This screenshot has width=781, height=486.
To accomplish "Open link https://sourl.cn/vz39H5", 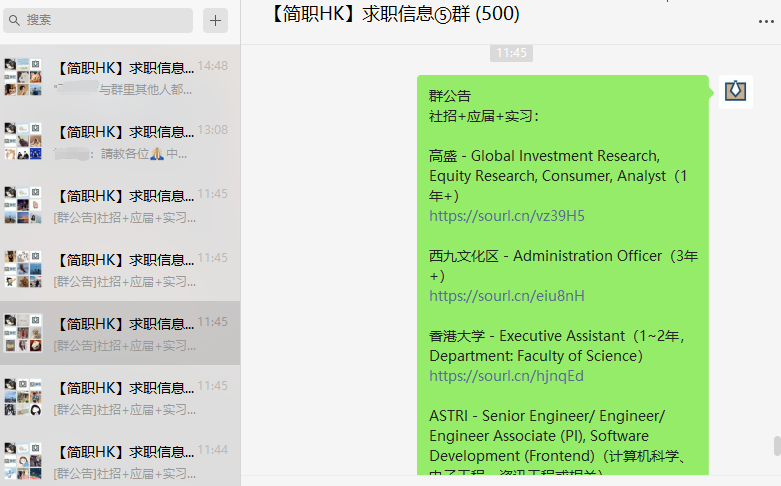I will [x=507, y=216].
